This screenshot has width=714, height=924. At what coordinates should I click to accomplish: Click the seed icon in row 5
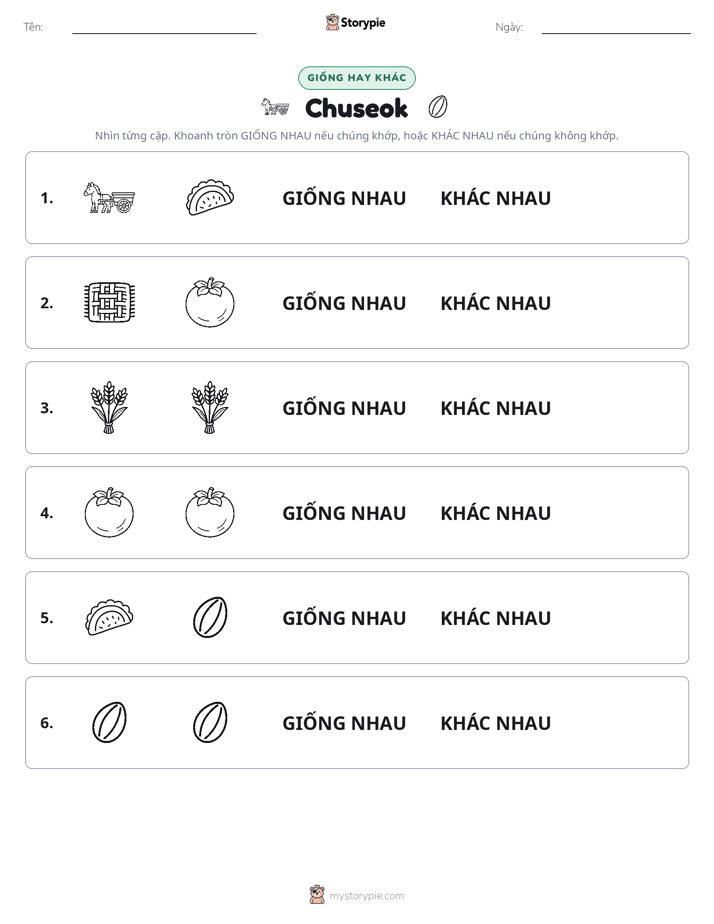pos(210,618)
